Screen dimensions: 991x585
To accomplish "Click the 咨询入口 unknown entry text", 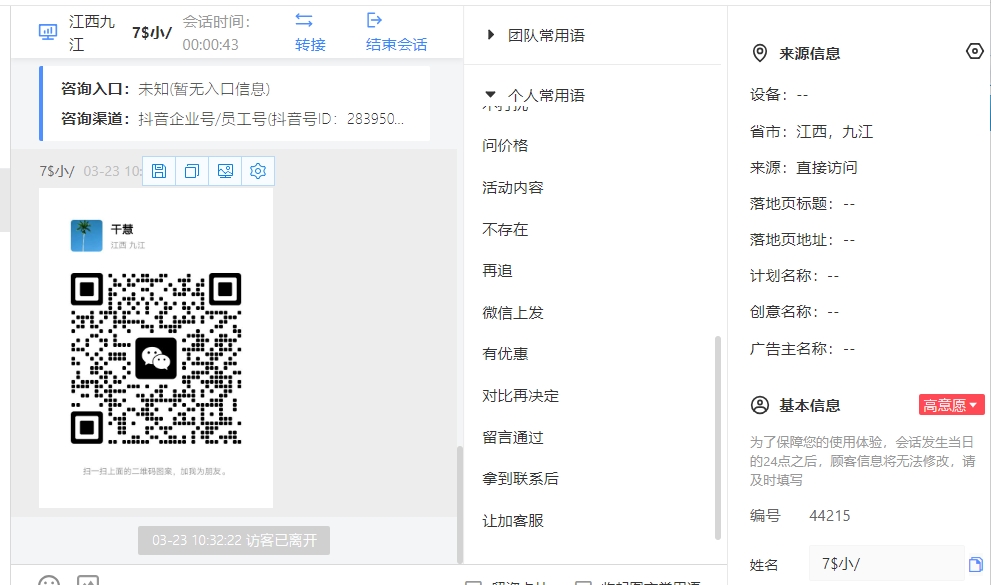I will pyautogui.click(x=204, y=89).
